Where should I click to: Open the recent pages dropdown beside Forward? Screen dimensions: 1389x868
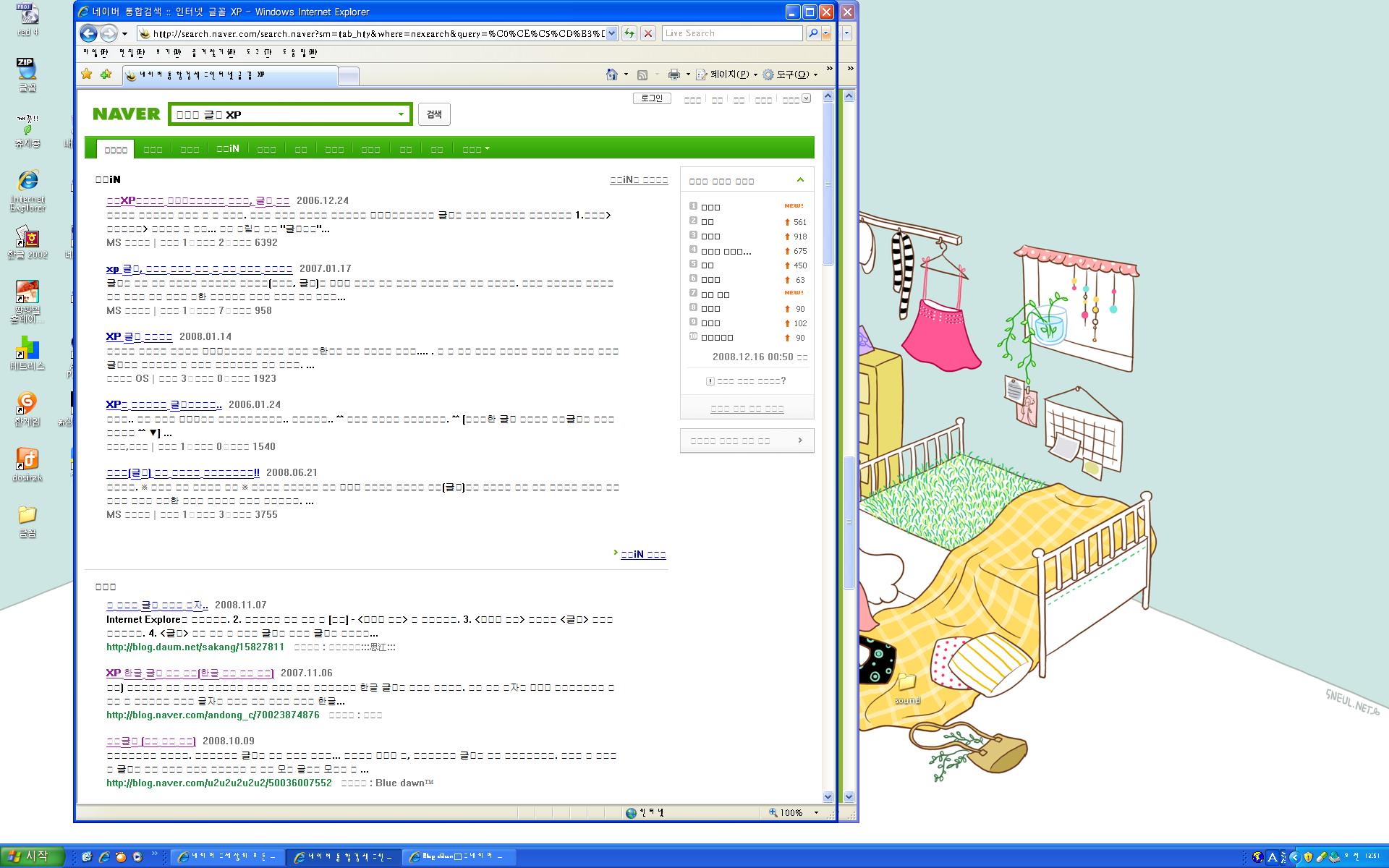pyautogui.click(x=124, y=34)
